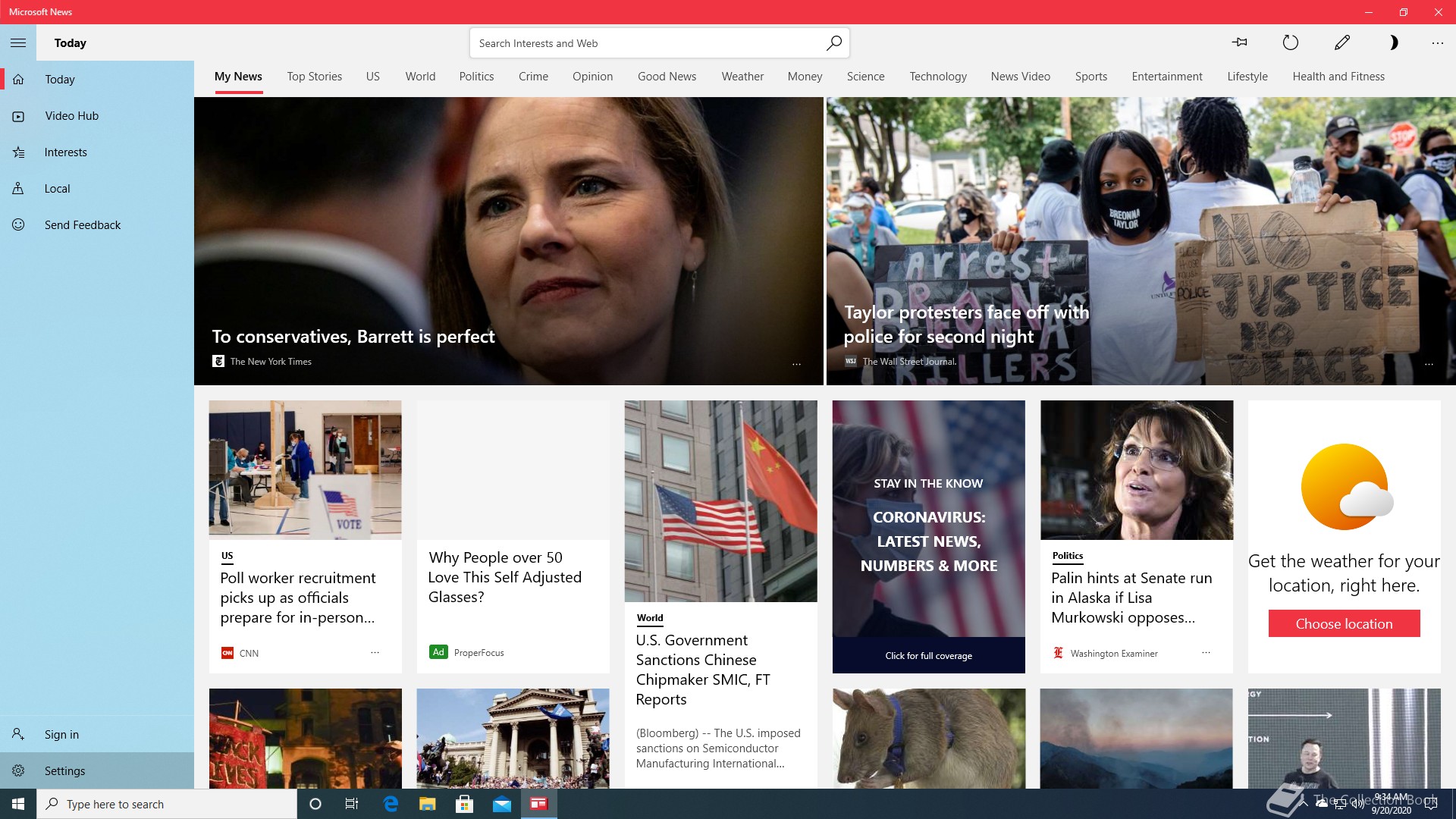Image resolution: width=1456 pixels, height=819 pixels.
Task: Open more options on Palin story card
Action: (x=1206, y=652)
